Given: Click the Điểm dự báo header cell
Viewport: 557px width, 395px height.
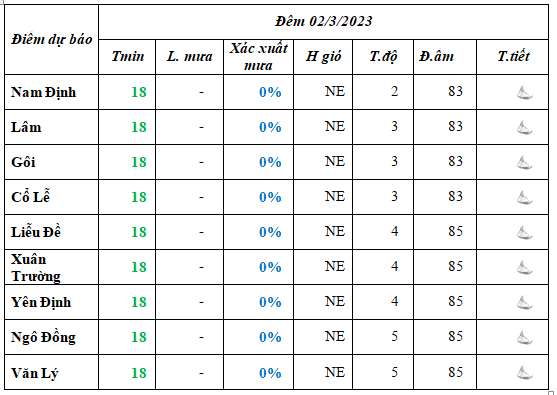Looking at the screenshot, I should point(52,39).
